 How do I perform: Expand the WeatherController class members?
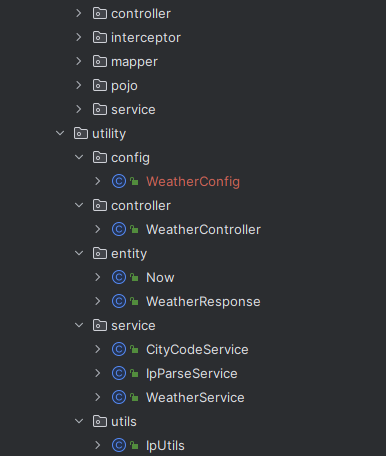[98, 229]
